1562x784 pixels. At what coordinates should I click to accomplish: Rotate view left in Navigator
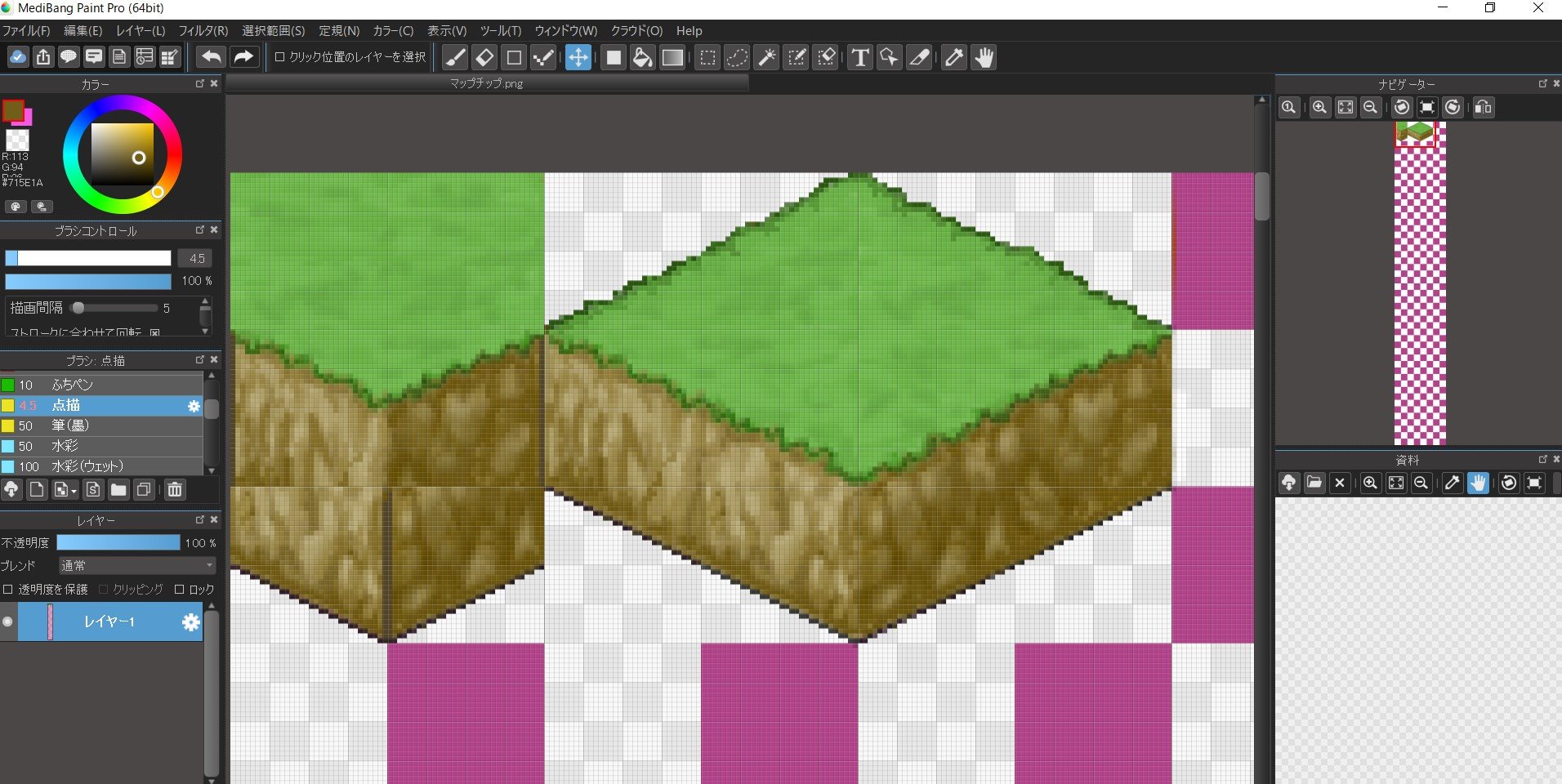click(x=1402, y=108)
